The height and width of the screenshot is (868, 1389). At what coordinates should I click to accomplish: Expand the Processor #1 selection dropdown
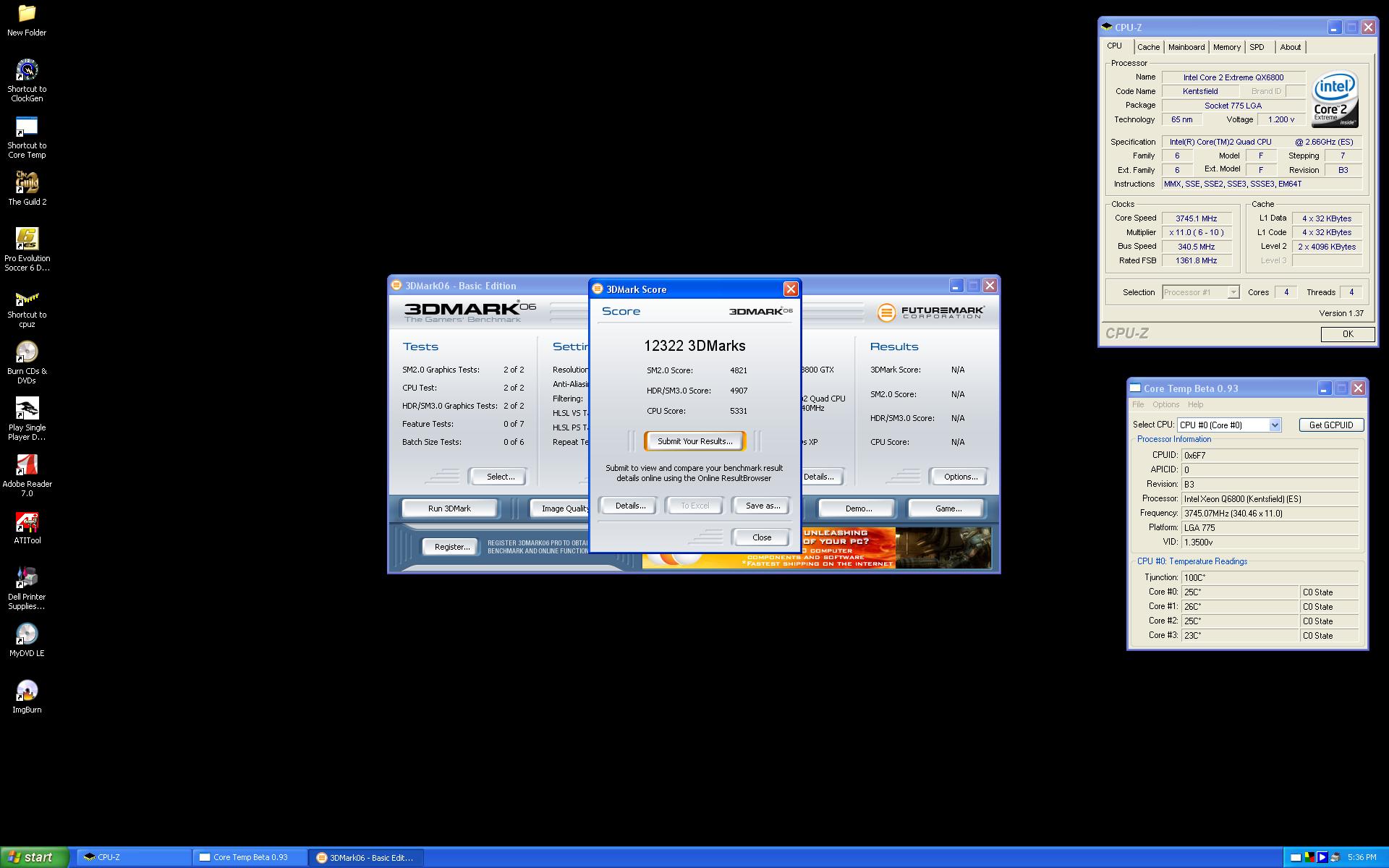click(1233, 292)
